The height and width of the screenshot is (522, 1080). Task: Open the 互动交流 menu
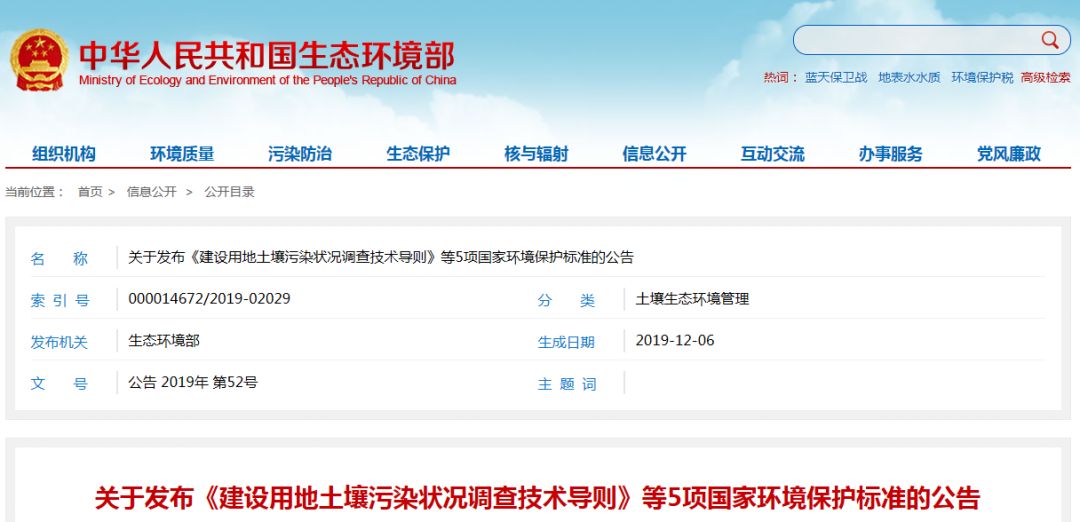pos(773,154)
